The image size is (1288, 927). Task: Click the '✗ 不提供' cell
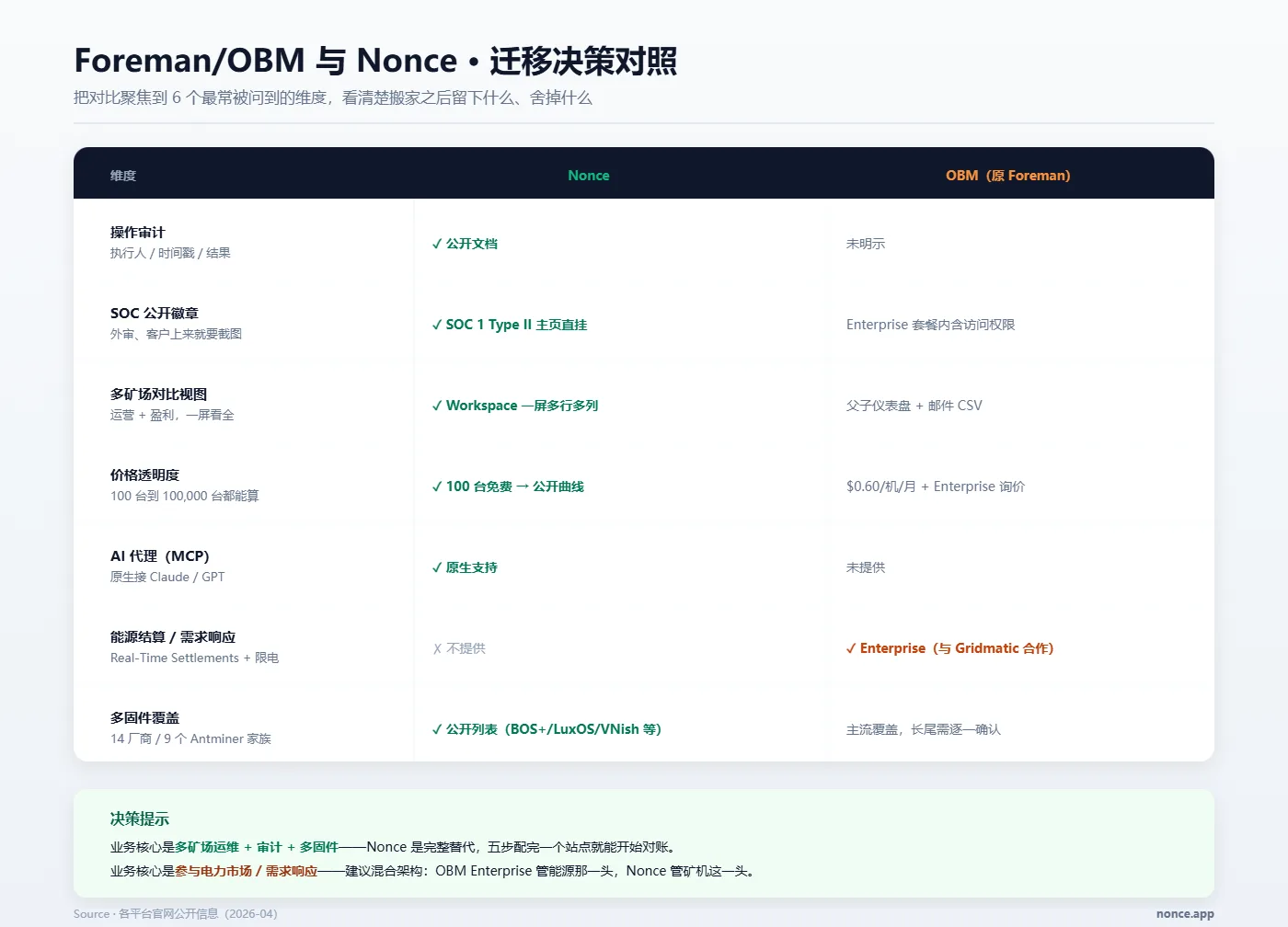coord(459,648)
